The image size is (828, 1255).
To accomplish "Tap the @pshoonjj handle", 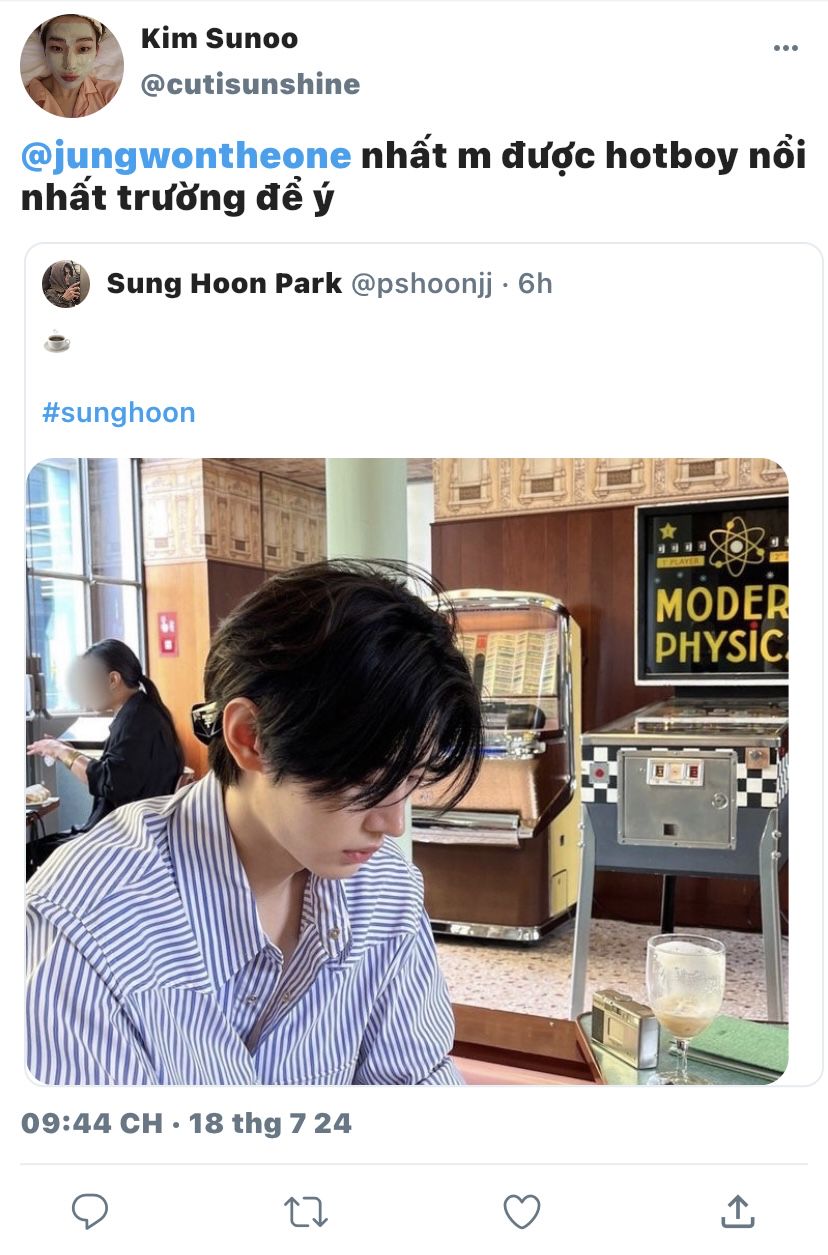I will (421, 284).
